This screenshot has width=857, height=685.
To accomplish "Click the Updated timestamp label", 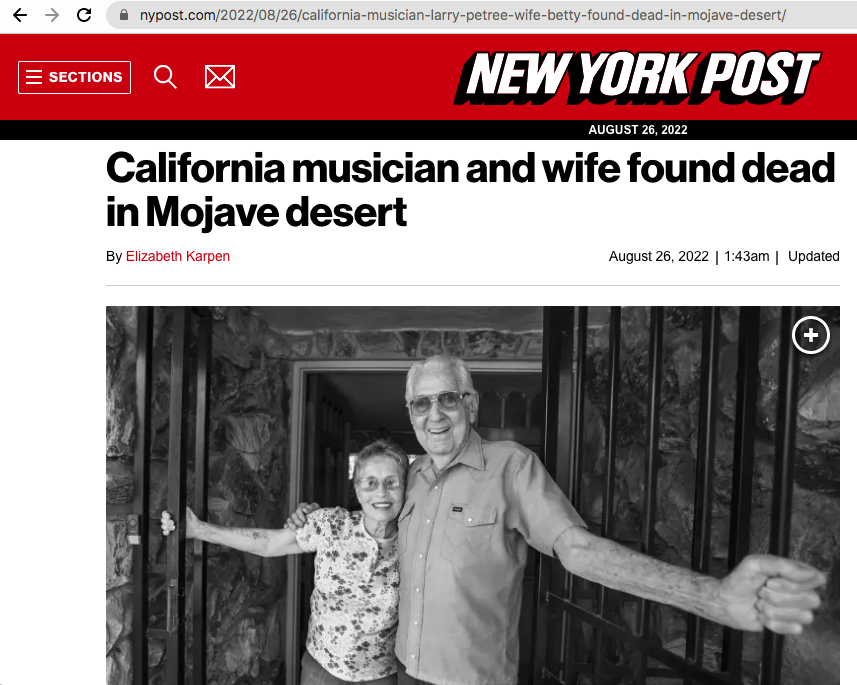I will click(813, 256).
